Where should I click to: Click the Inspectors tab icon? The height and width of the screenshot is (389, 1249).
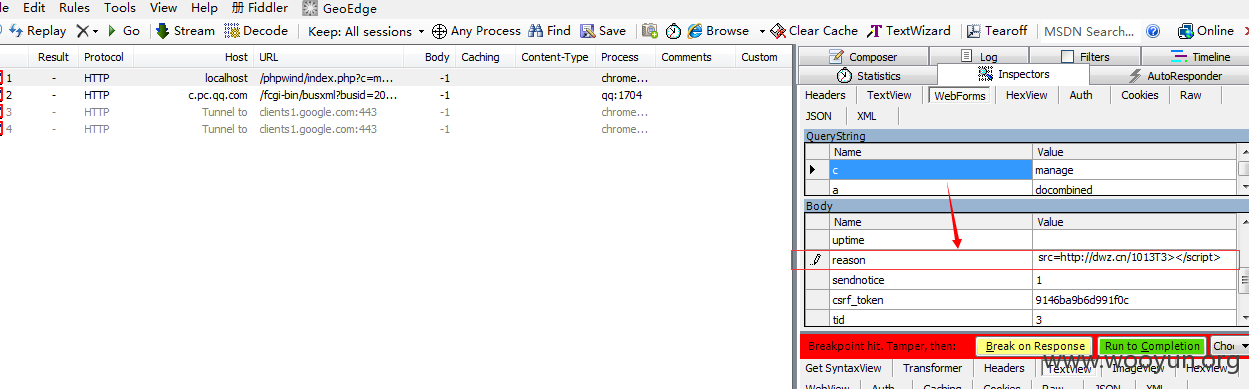pos(986,74)
